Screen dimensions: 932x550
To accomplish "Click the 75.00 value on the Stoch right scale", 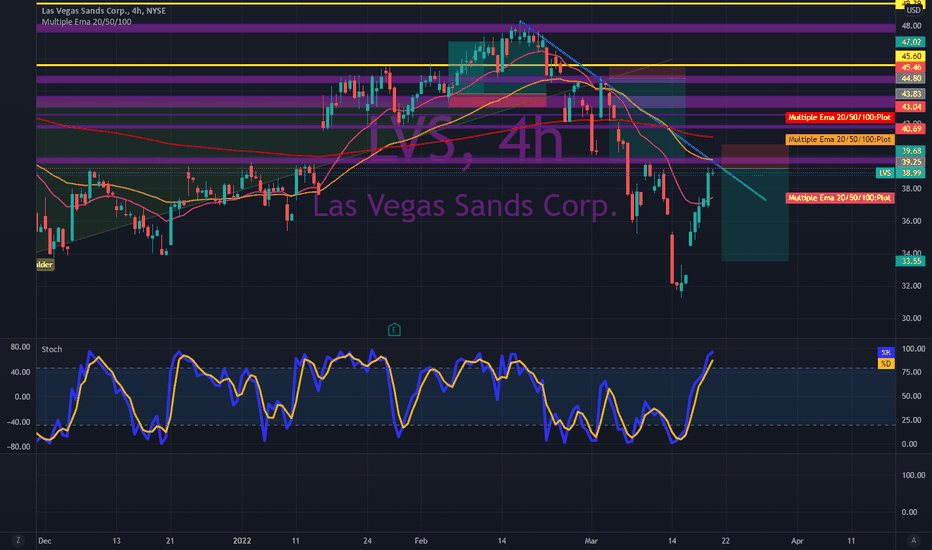I will tap(911, 372).
